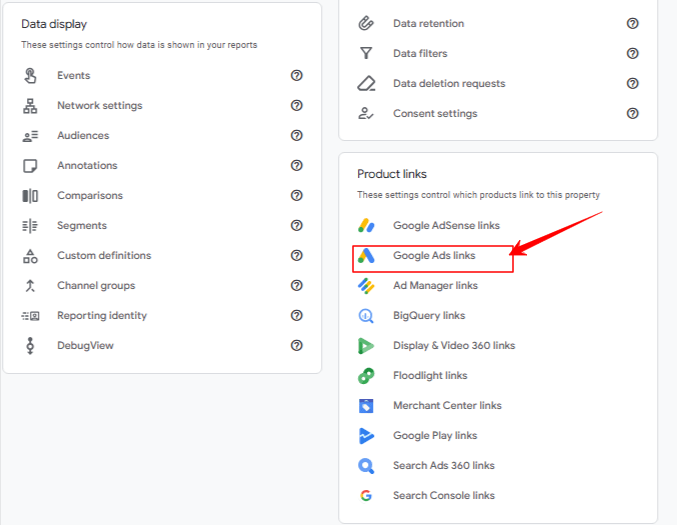The width and height of the screenshot is (677, 525).
Task: Click the Floodlight logo icon
Action: pyautogui.click(x=366, y=376)
